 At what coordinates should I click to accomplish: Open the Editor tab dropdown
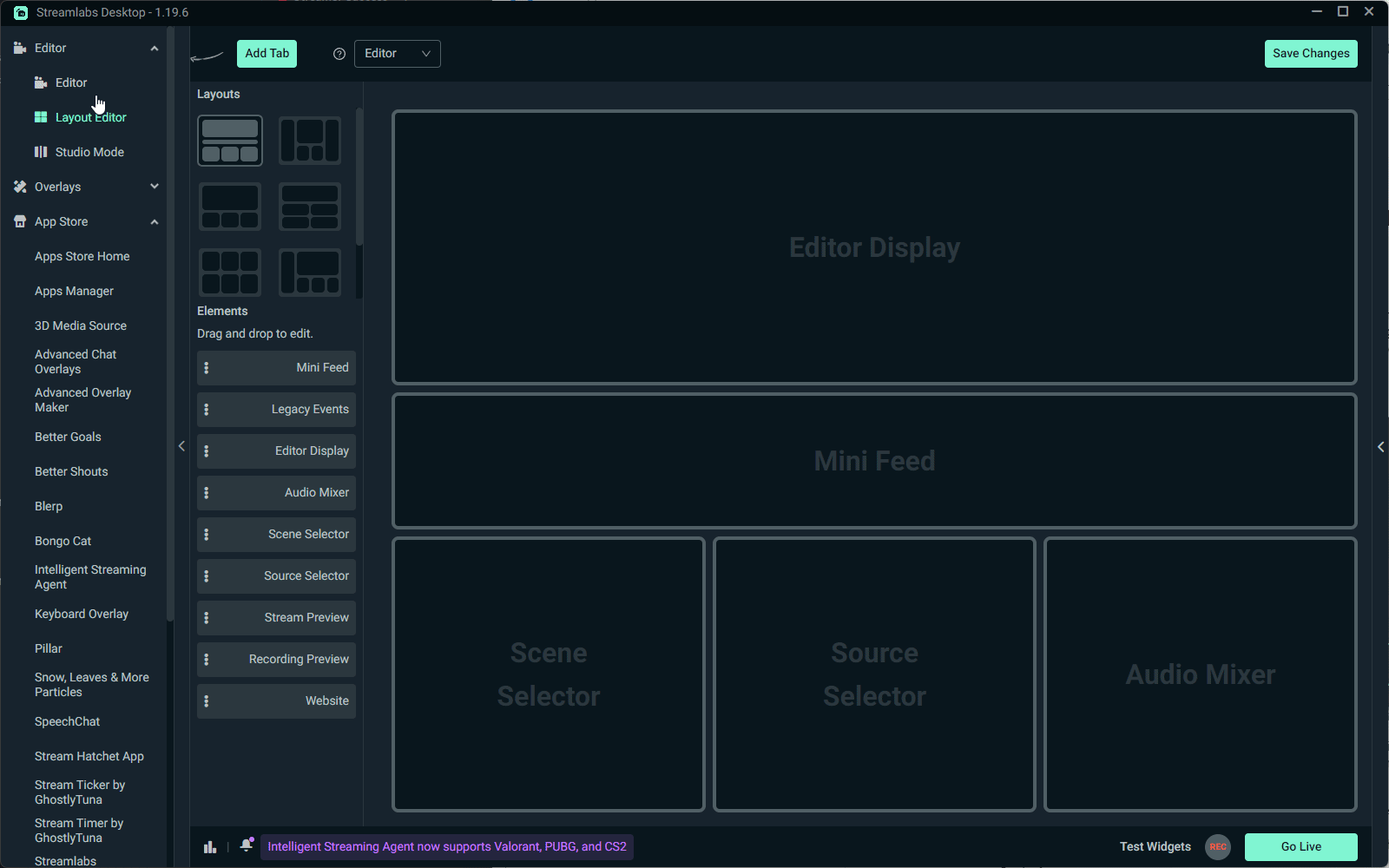click(398, 54)
